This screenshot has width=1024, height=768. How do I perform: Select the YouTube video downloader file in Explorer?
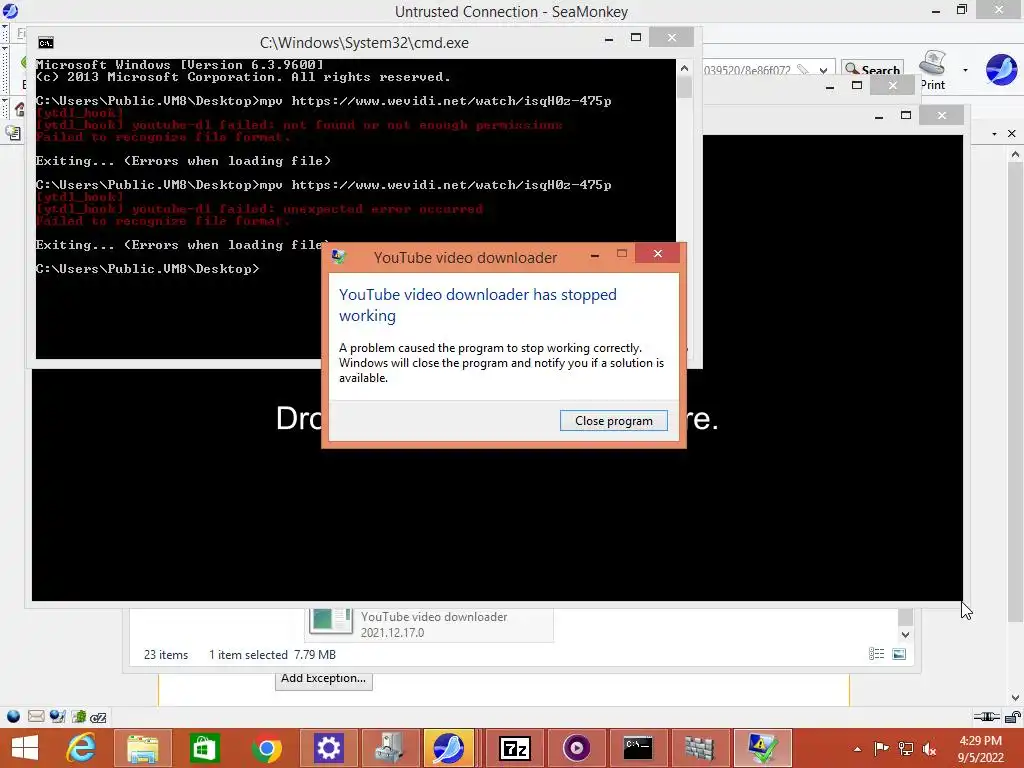coord(429,624)
